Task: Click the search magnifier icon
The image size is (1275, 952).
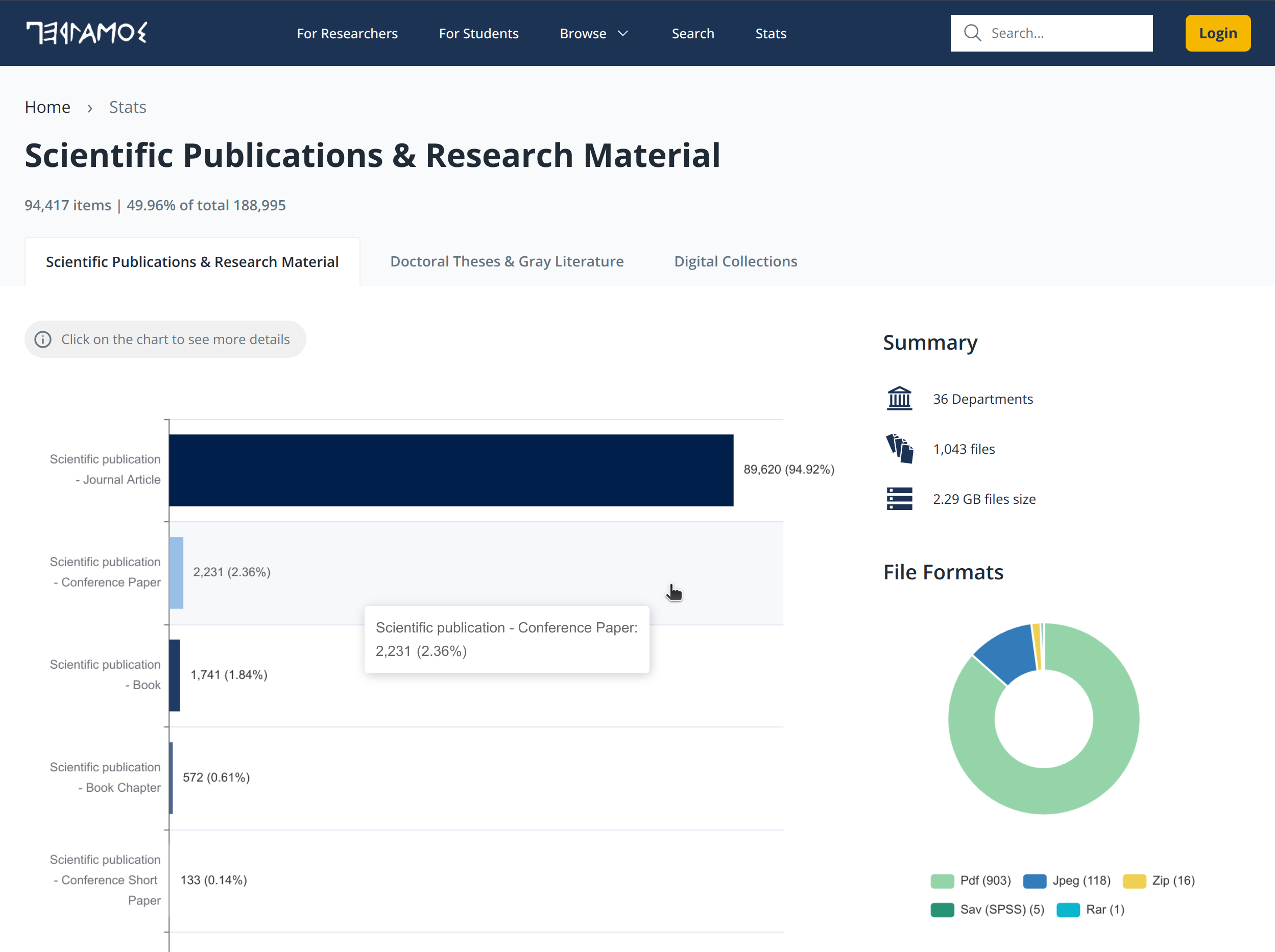Action: click(x=972, y=33)
